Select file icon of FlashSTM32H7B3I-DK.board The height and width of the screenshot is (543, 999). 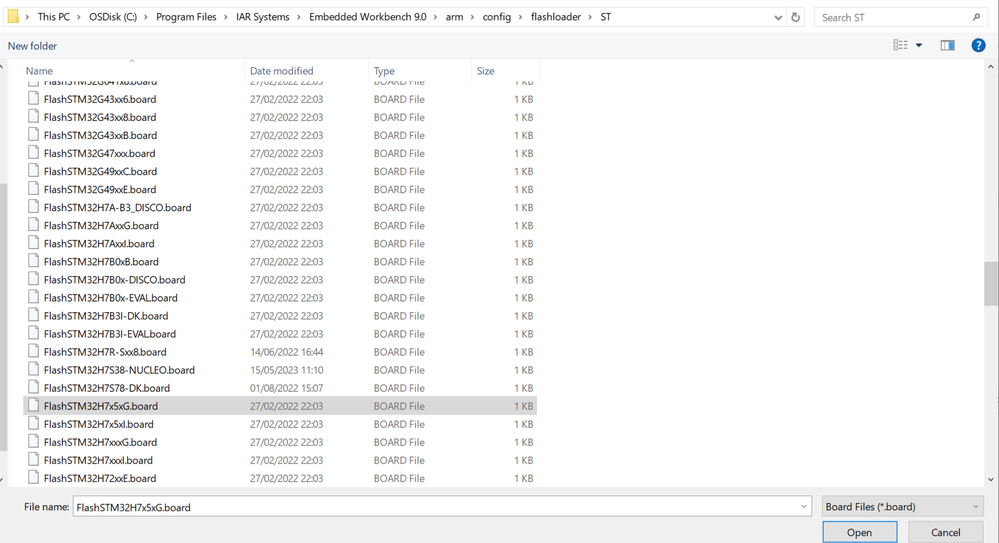33,315
